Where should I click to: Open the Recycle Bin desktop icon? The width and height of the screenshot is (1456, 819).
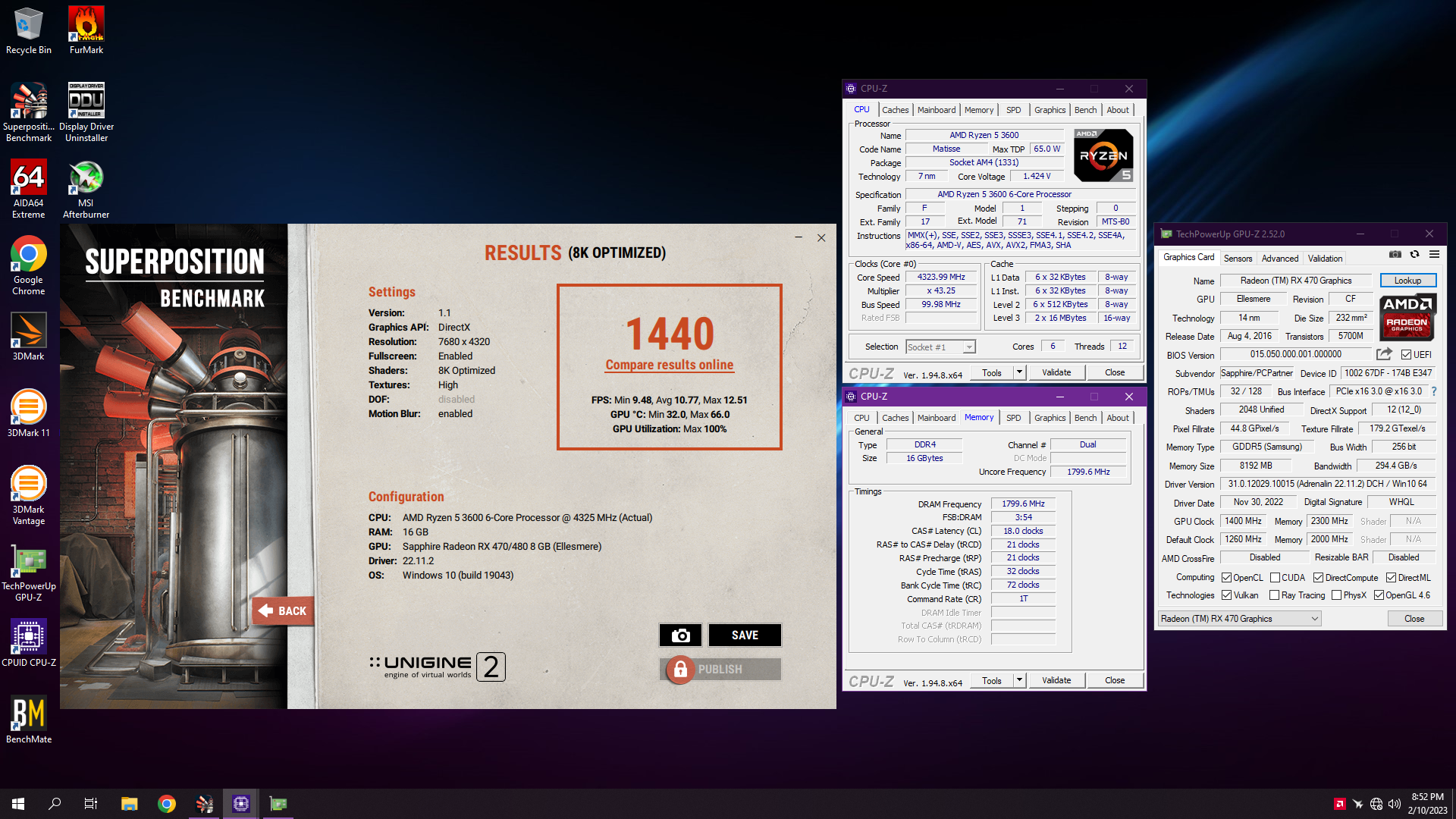click(x=29, y=30)
